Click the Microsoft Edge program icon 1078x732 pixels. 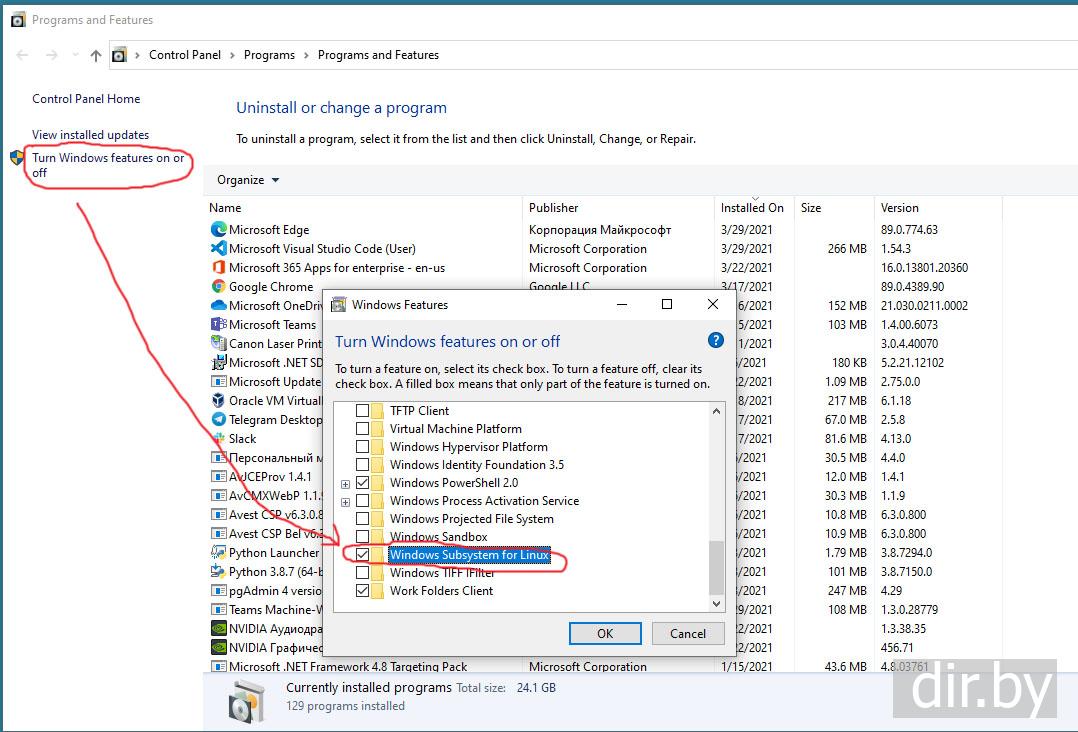click(x=218, y=230)
